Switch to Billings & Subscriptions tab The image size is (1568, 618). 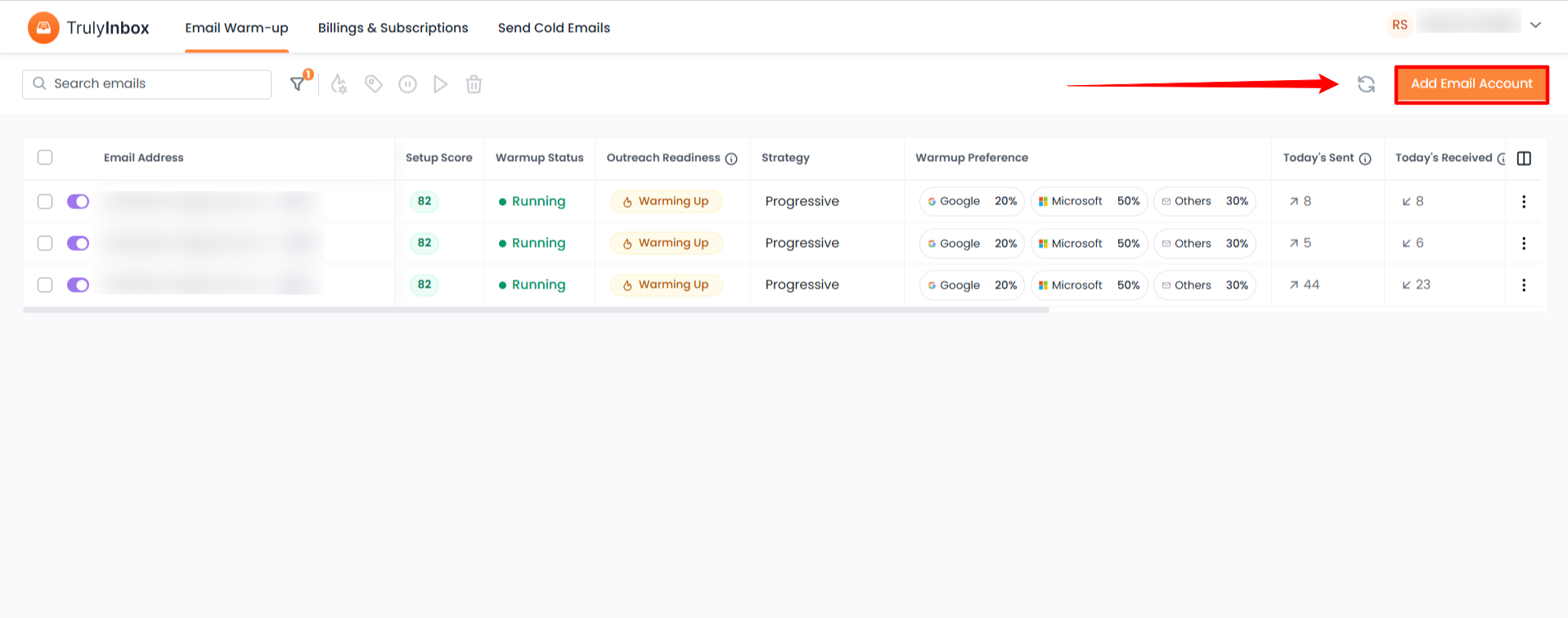click(x=393, y=28)
